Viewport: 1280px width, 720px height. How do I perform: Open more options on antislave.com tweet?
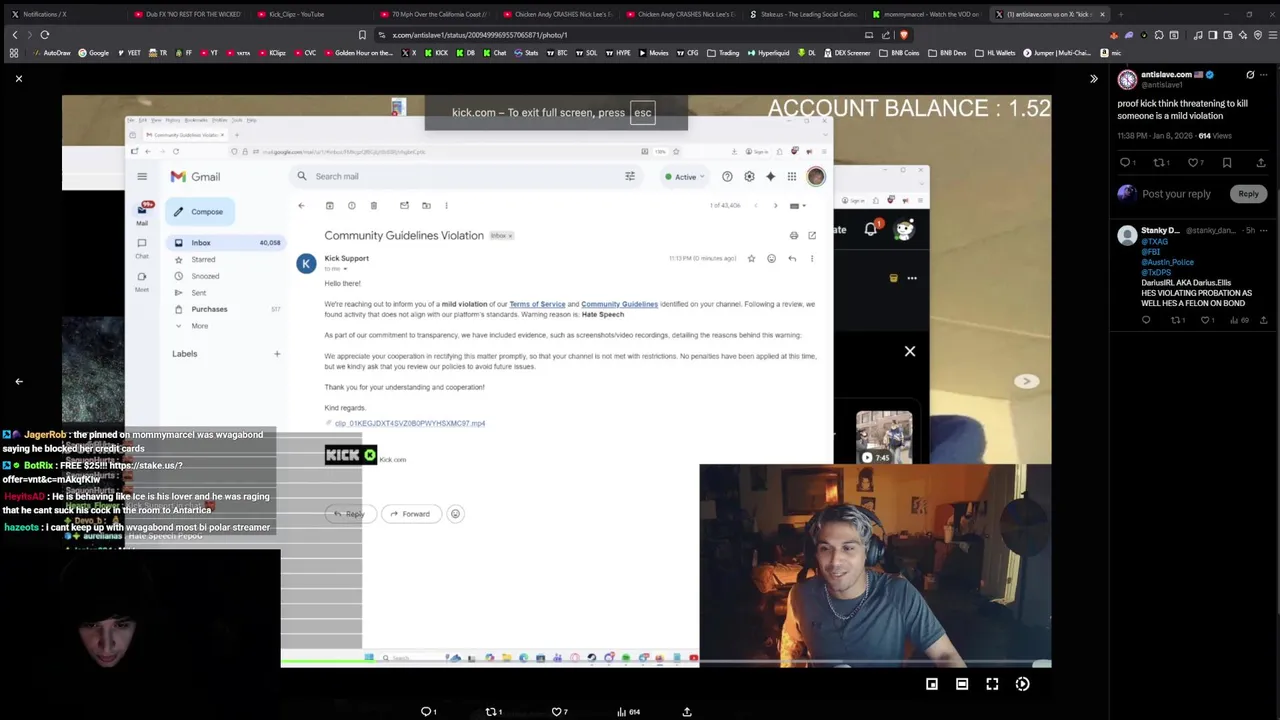click(1264, 75)
